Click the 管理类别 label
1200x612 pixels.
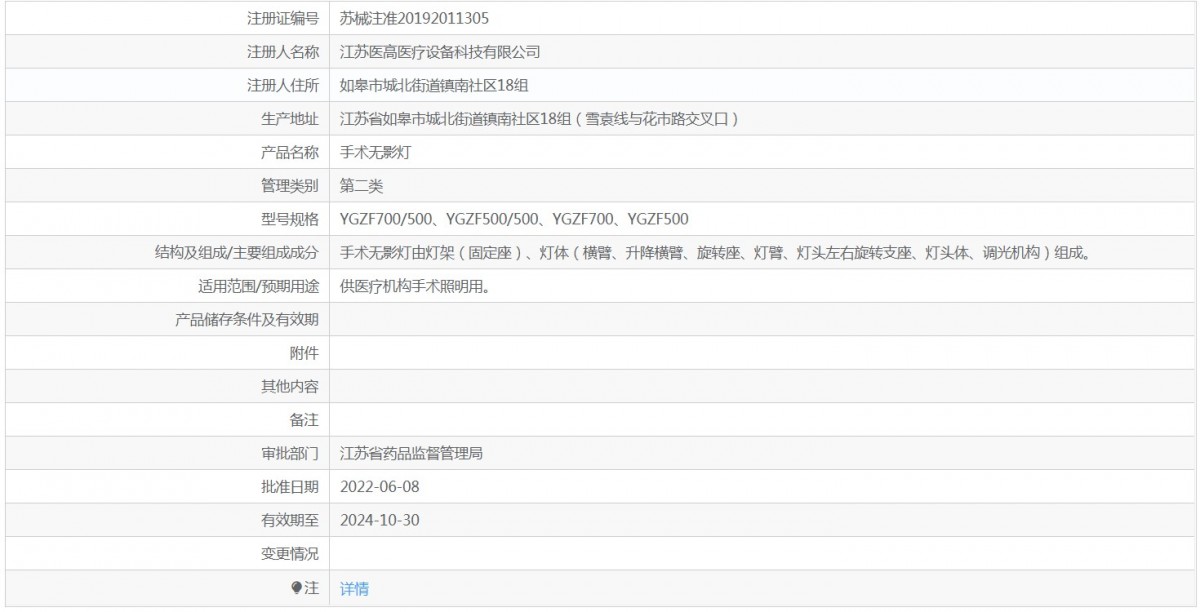click(290, 186)
